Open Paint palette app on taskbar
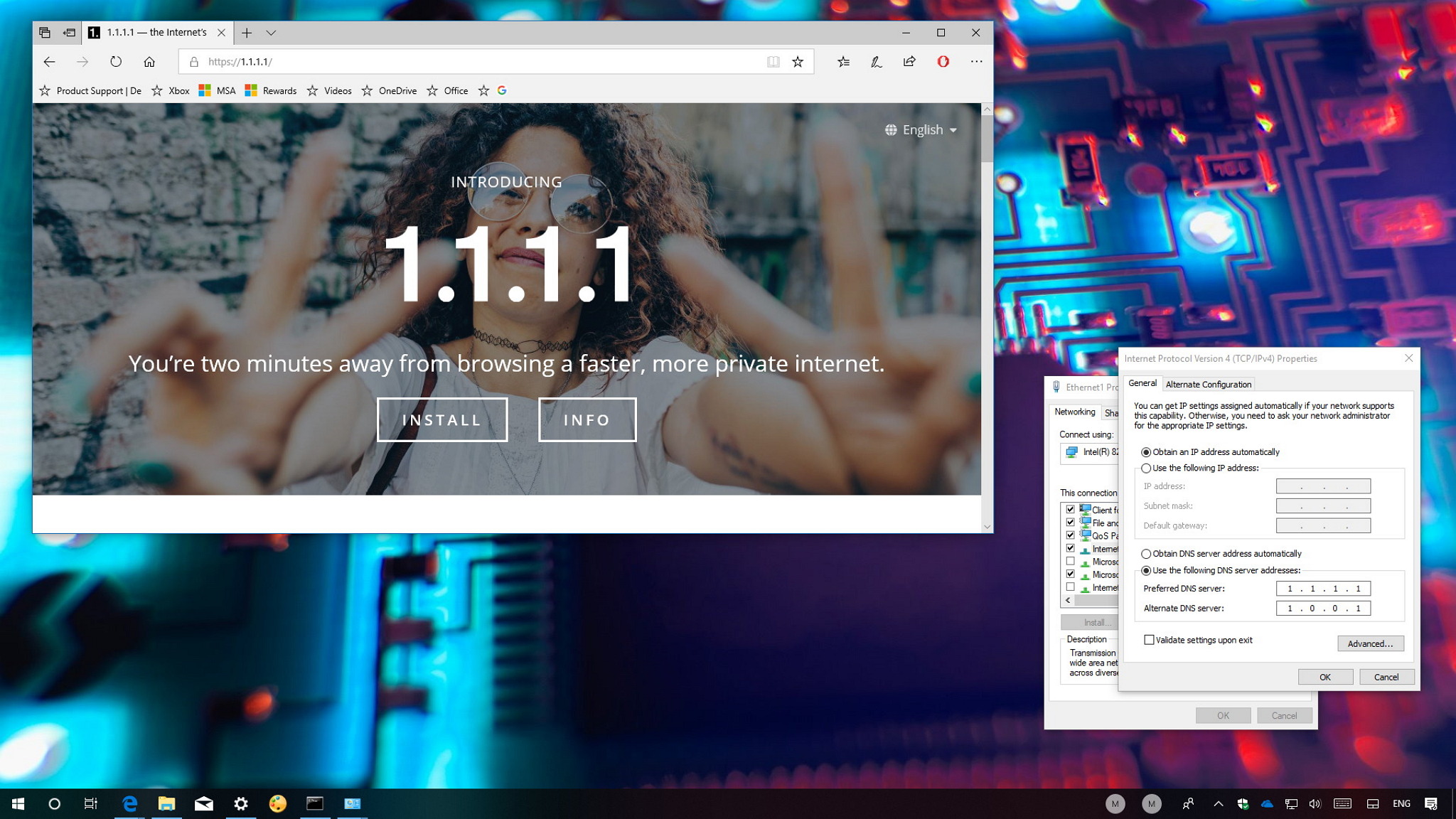 (x=278, y=804)
